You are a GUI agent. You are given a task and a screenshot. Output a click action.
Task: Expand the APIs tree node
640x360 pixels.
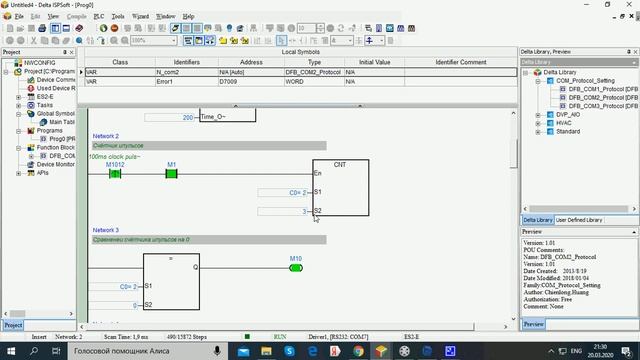pyautogui.click(x=18, y=173)
